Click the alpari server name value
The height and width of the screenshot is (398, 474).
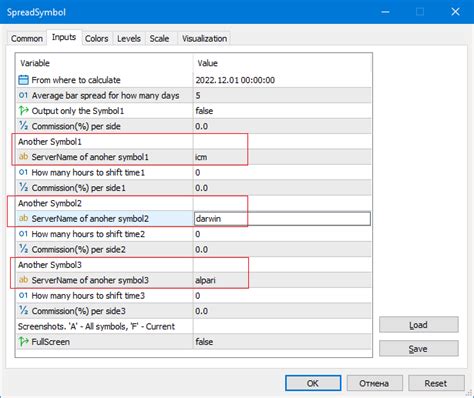pos(205,280)
